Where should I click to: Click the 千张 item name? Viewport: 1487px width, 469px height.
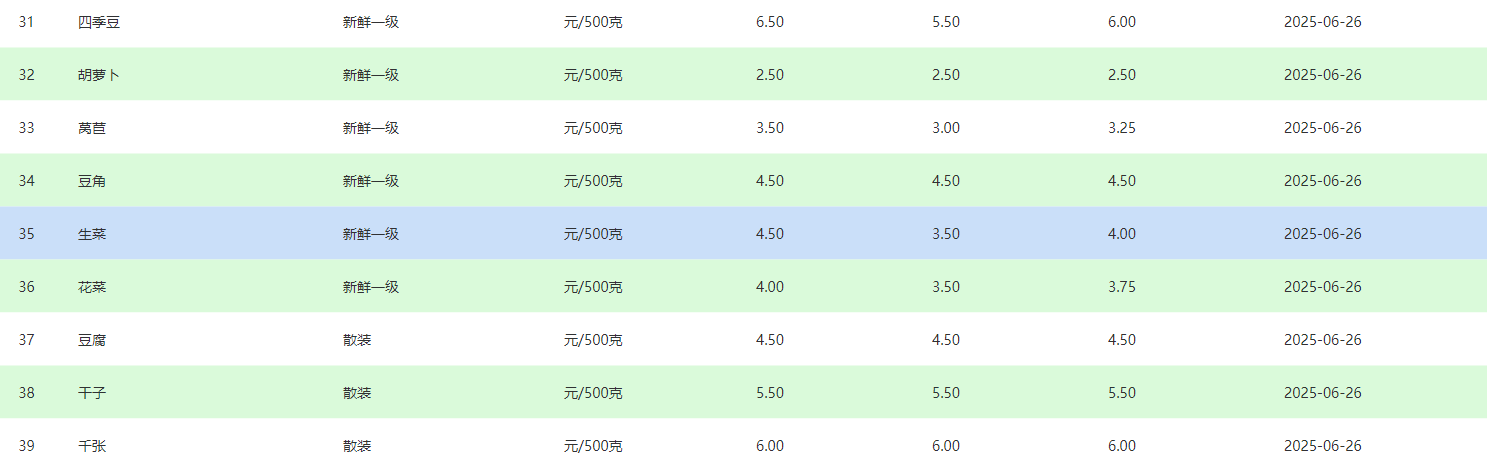pyautogui.click(x=92, y=446)
